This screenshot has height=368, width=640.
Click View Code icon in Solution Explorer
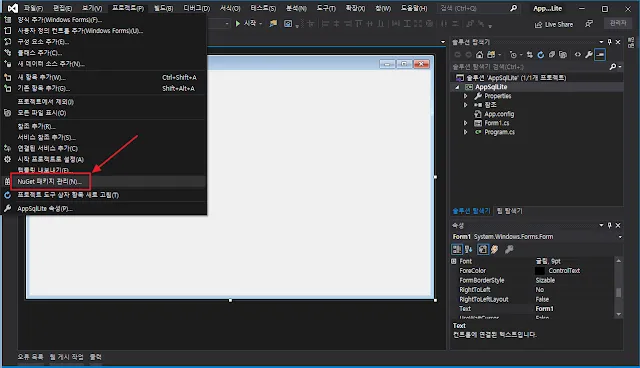[x=578, y=55]
